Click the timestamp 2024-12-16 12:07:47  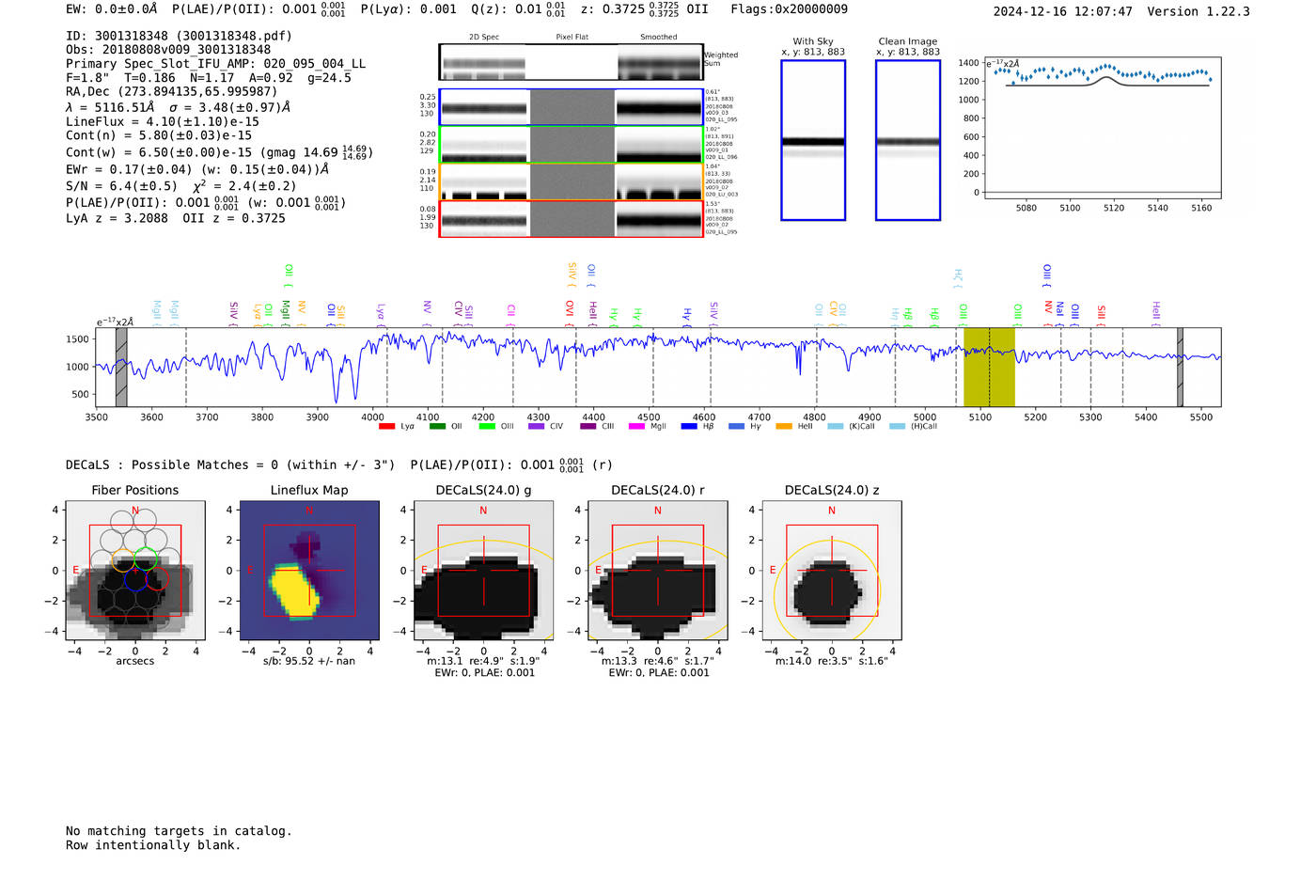(x=1063, y=11)
